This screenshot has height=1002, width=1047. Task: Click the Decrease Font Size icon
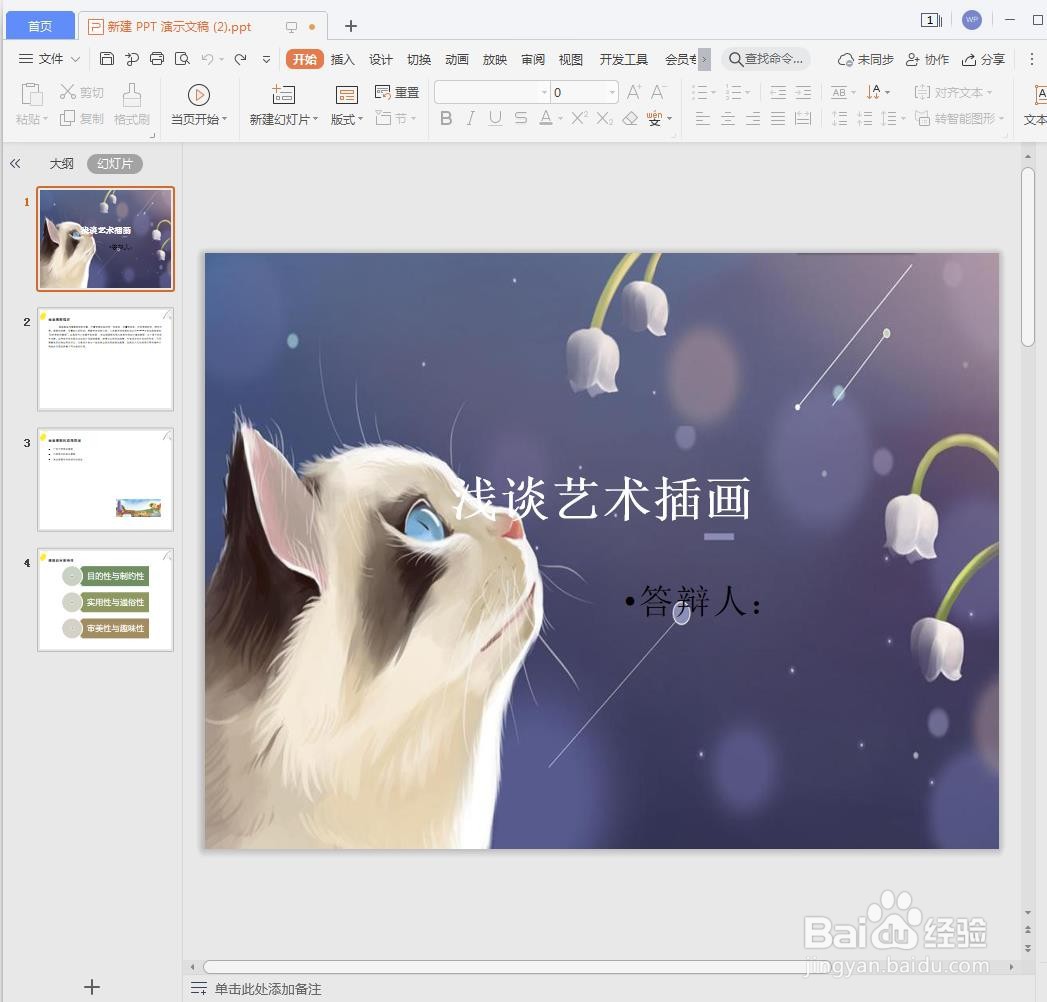coord(658,92)
